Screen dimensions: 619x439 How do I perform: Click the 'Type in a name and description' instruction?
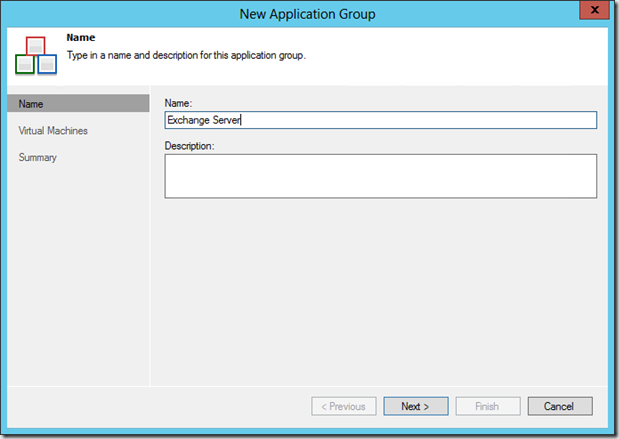[x=186, y=55]
